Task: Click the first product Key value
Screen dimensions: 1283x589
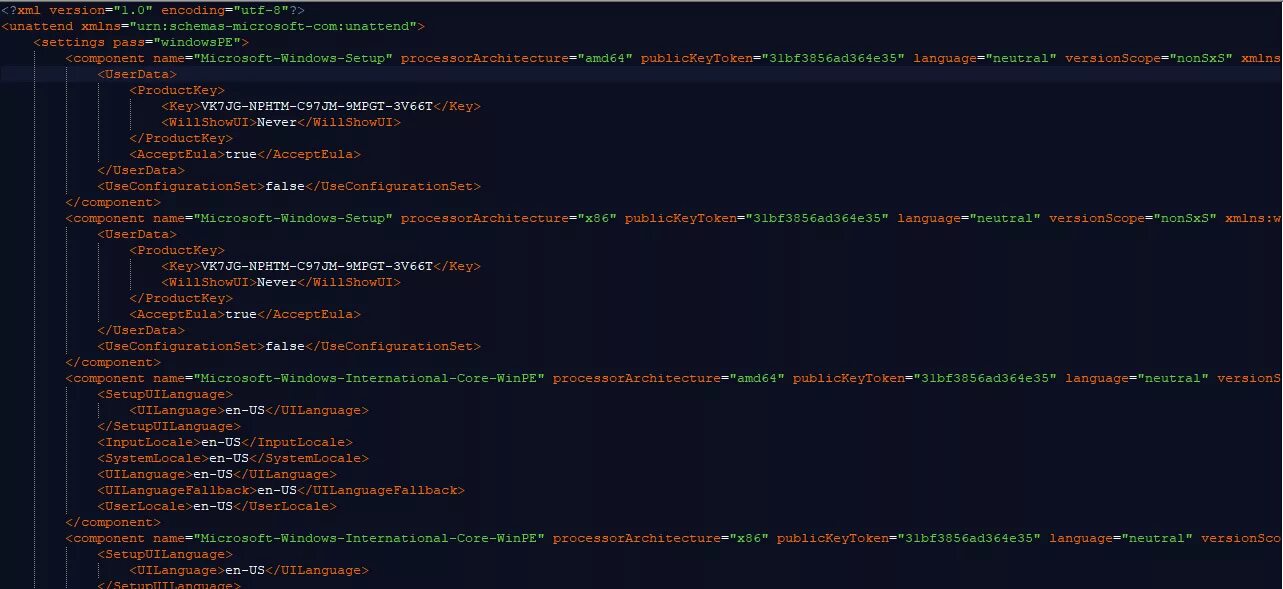Action: point(317,106)
